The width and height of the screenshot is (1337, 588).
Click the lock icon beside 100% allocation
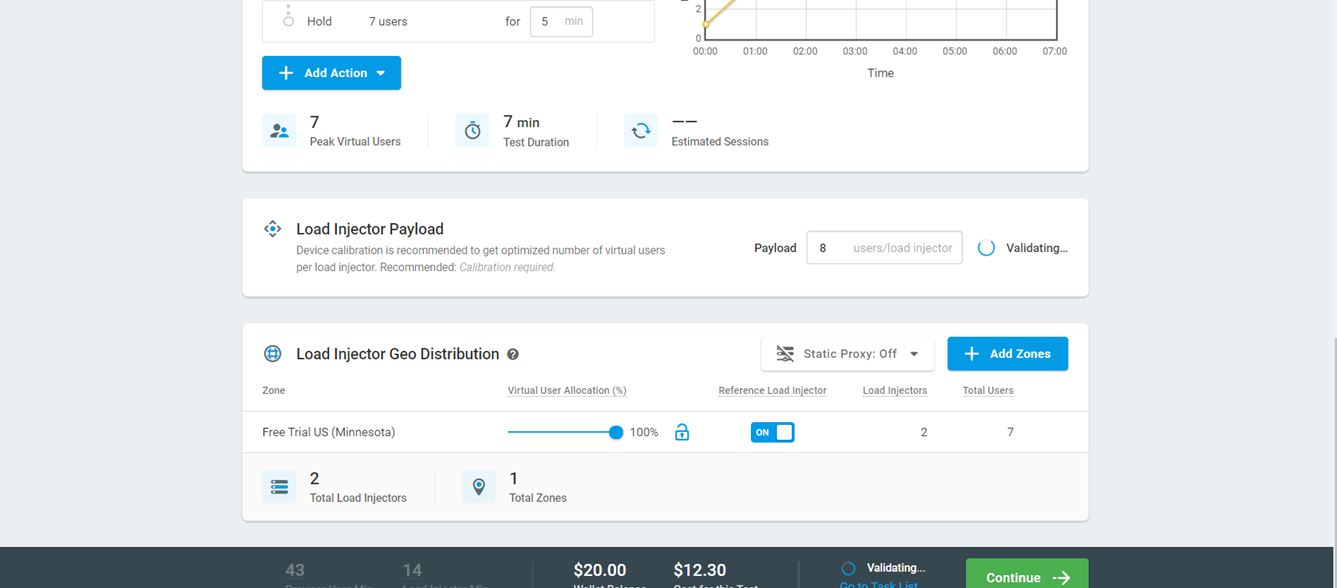682,432
